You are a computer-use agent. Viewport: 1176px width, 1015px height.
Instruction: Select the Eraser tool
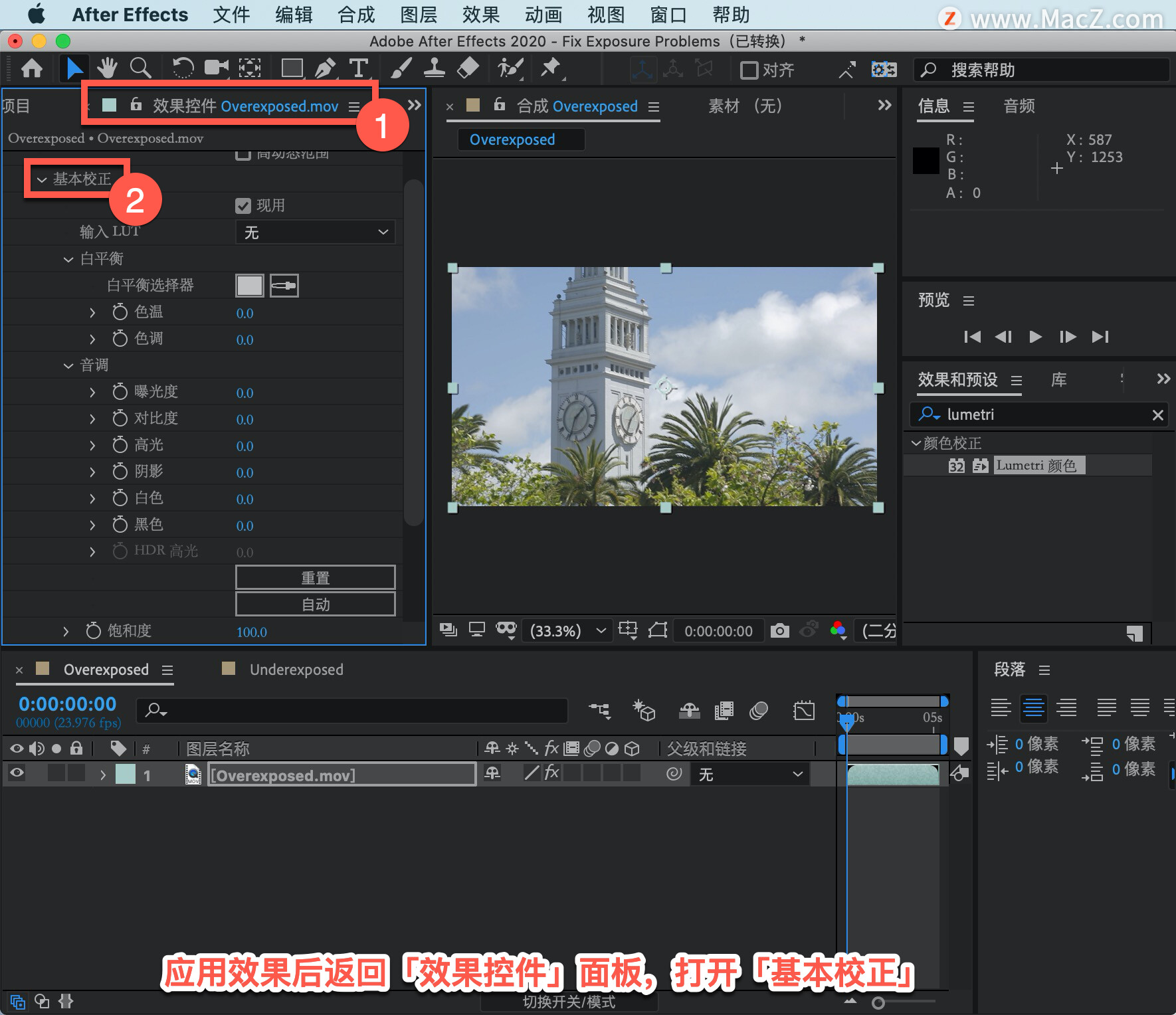tap(468, 68)
